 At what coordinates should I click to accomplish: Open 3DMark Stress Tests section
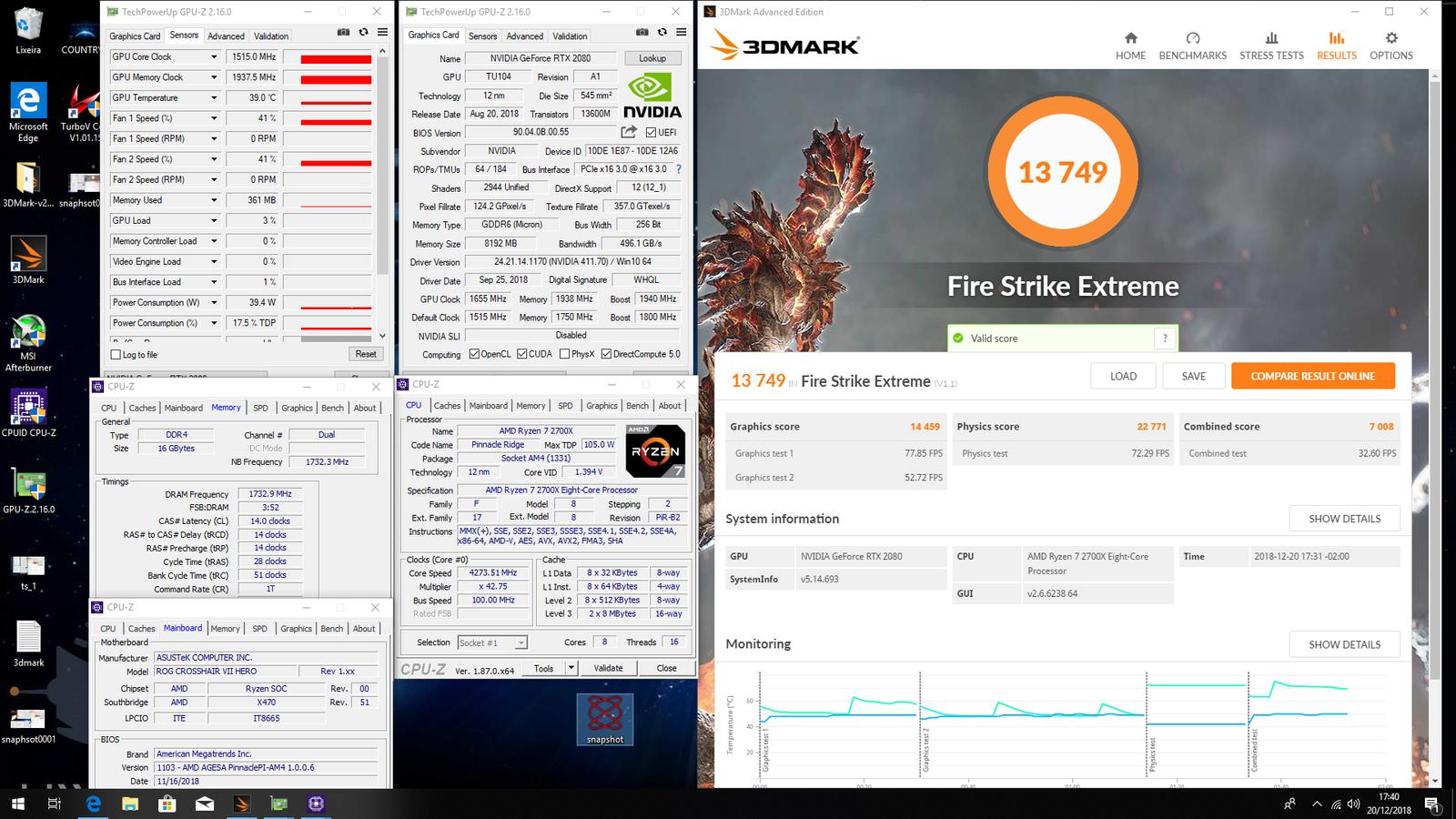(x=1271, y=43)
